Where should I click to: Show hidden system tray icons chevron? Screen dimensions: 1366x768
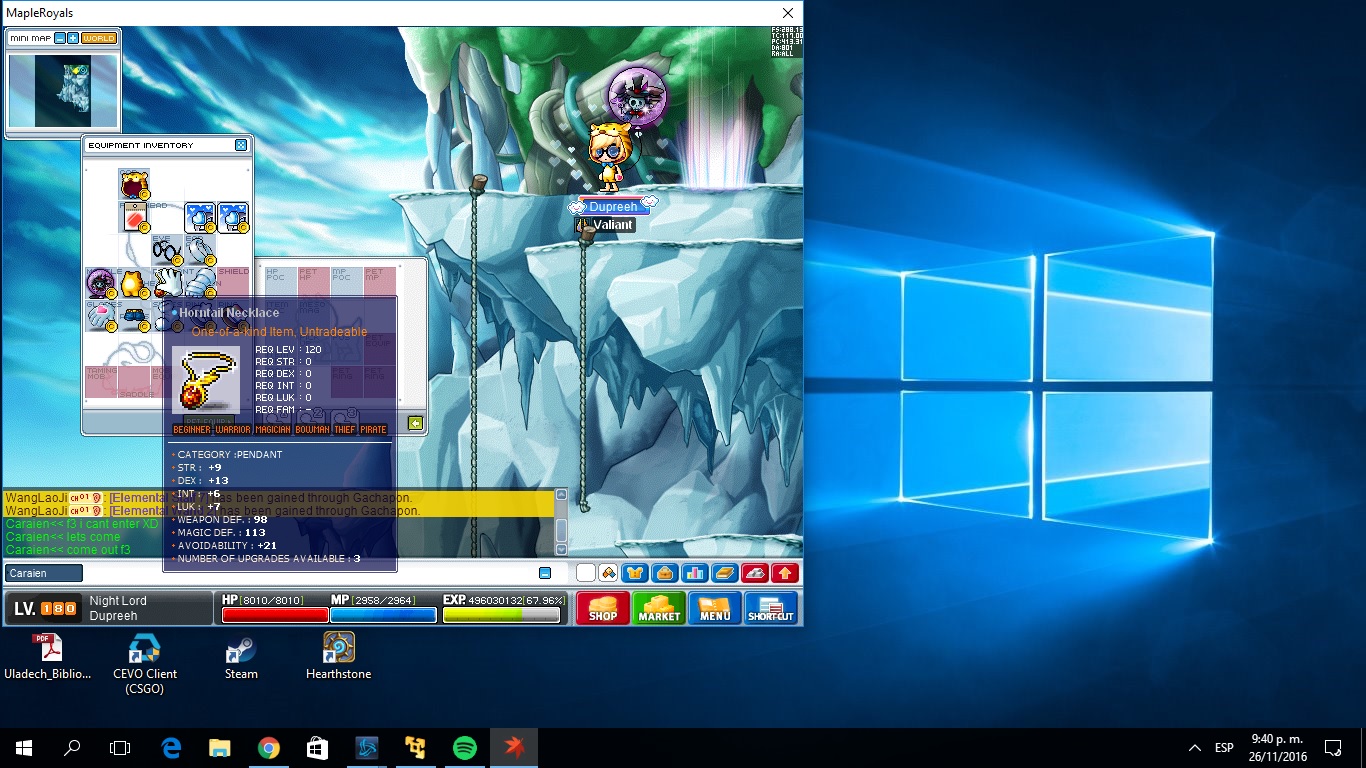(1195, 748)
